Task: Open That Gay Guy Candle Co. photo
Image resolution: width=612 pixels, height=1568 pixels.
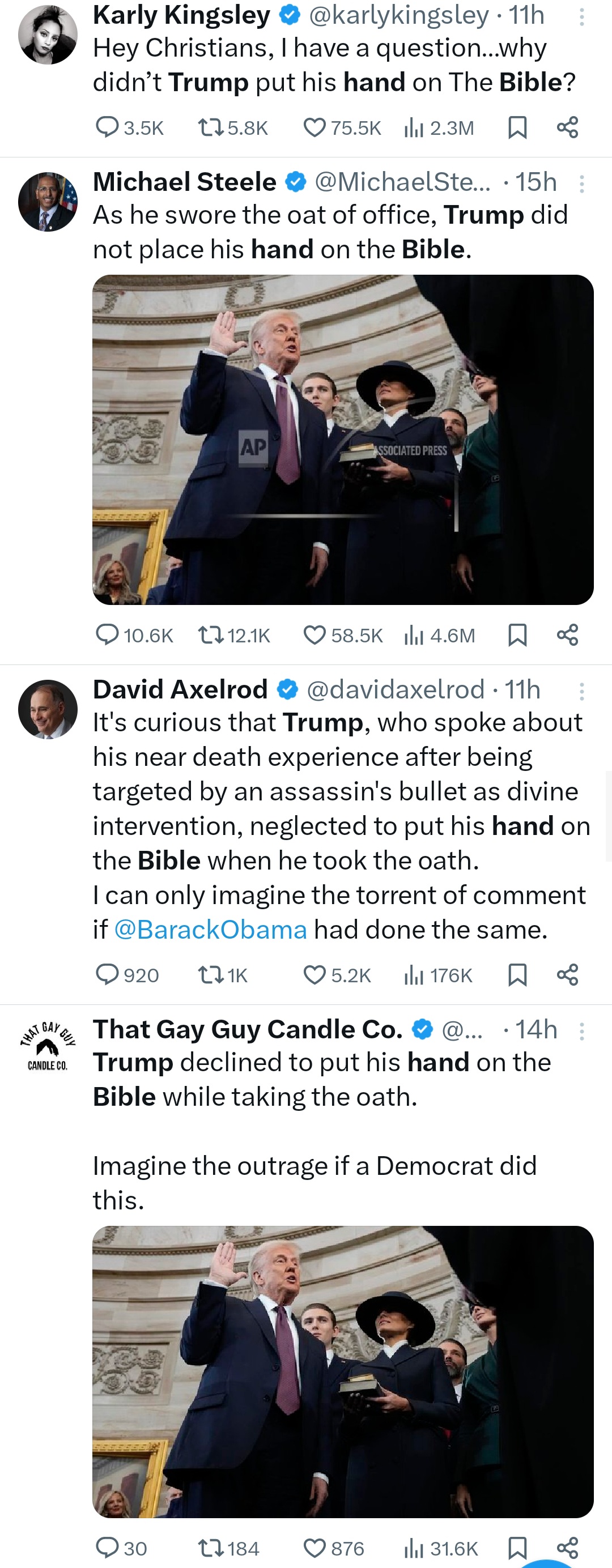Action: [343, 1371]
